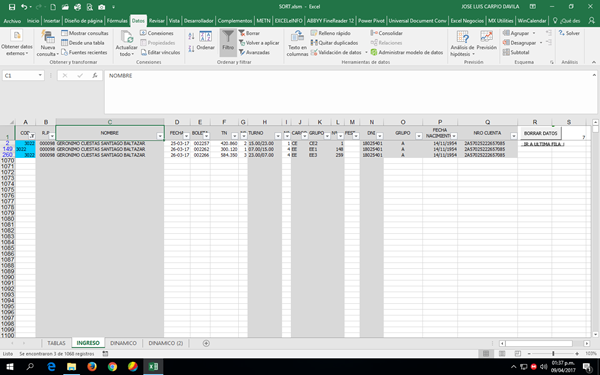This screenshot has width=600, height=375.
Task: Click Agrupar
Action: point(516,33)
